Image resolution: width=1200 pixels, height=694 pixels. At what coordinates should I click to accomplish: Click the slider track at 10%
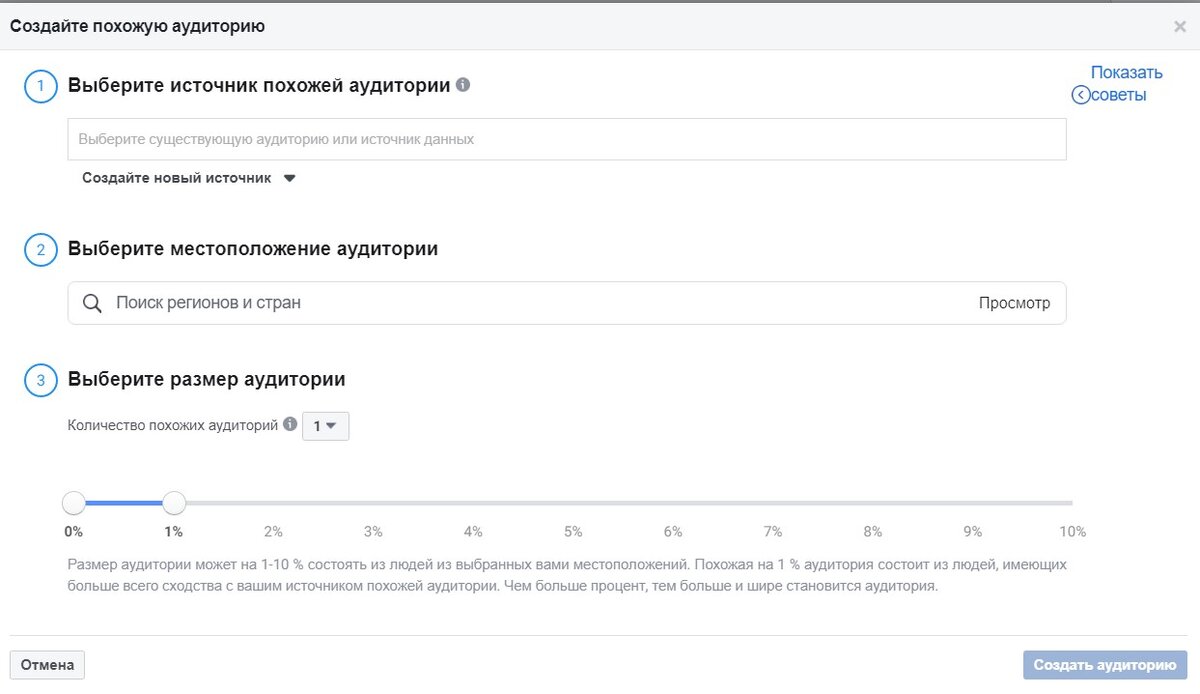click(1070, 503)
